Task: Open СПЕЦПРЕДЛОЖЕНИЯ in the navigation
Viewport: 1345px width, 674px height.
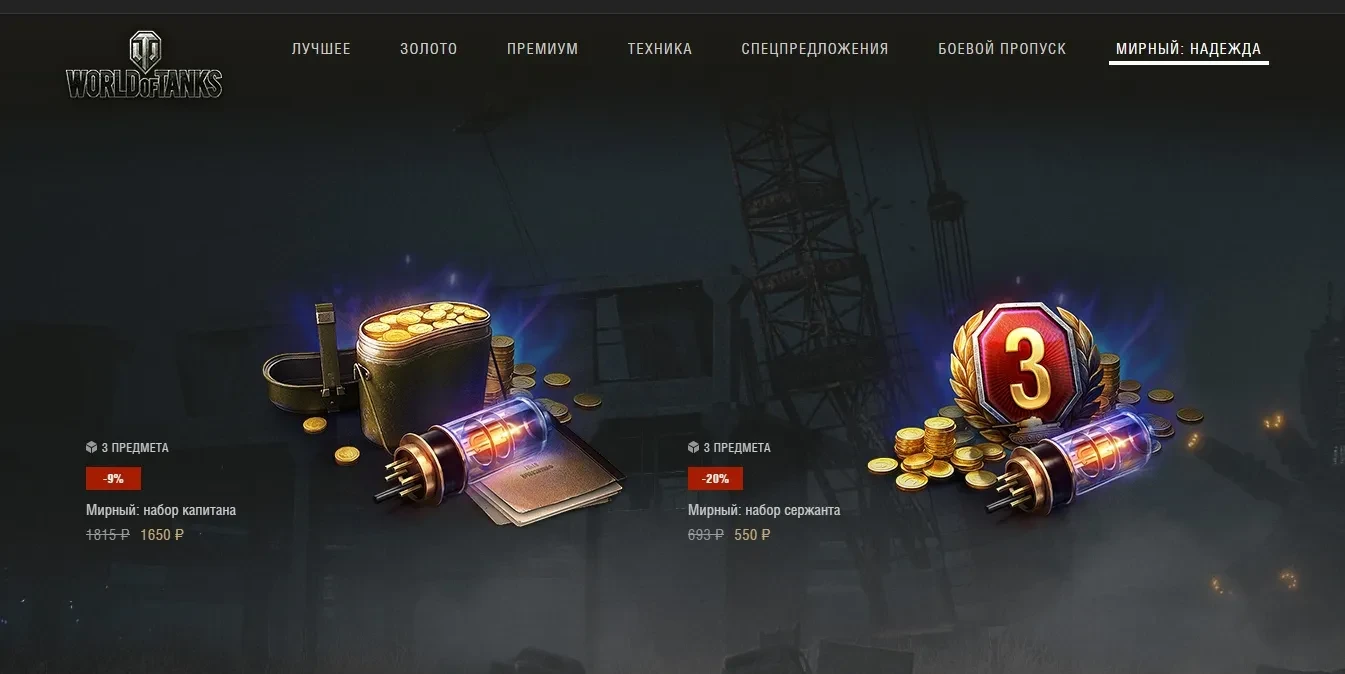Action: tap(815, 49)
